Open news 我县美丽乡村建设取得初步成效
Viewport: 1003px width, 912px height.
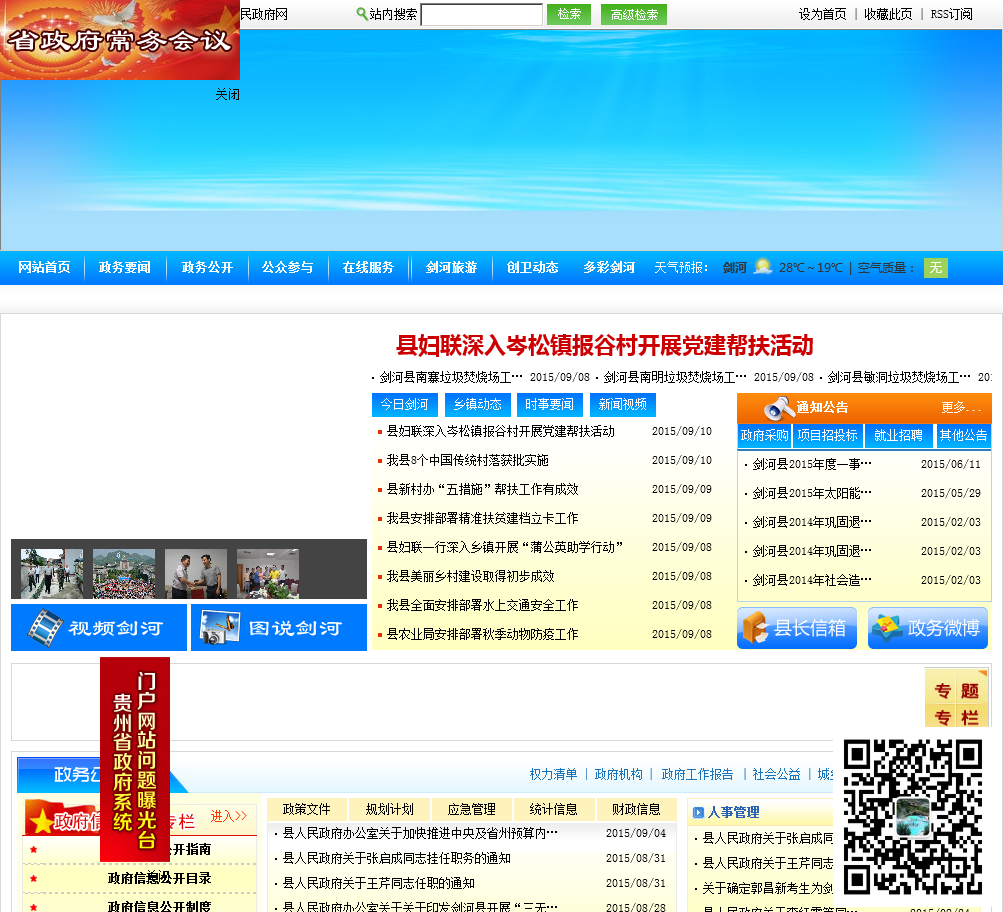pyautogui.click(x=470, y=576)
